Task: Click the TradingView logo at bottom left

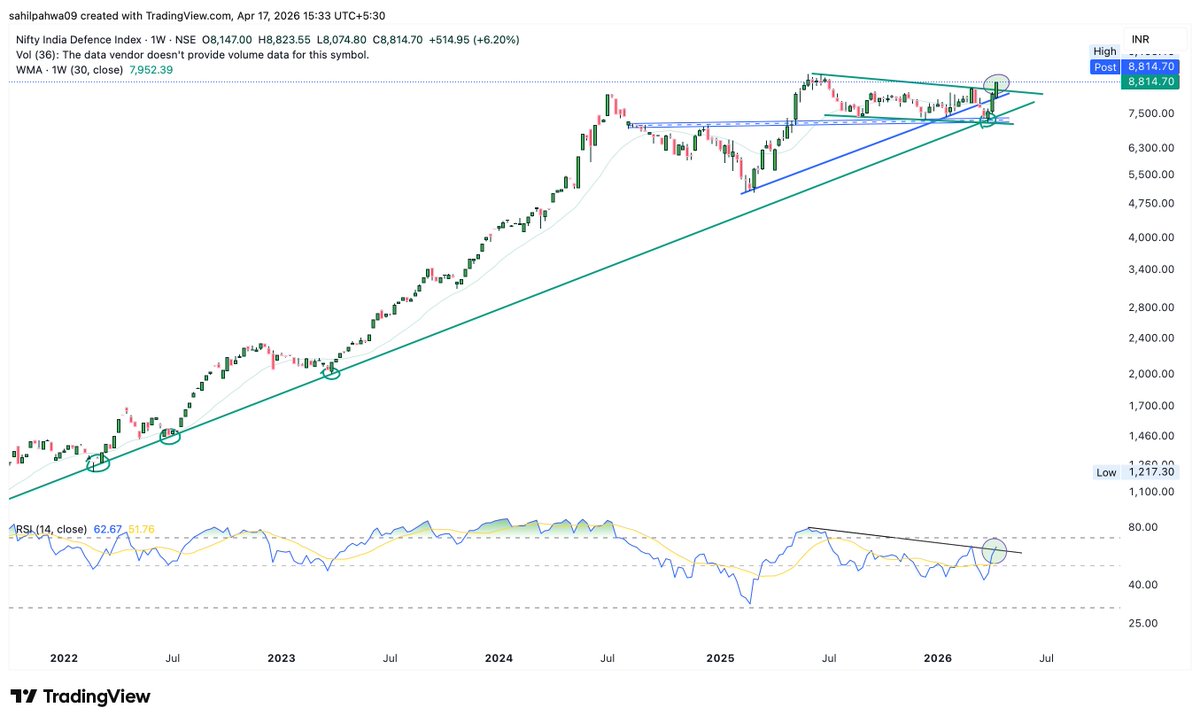Action: click(80, 697)
